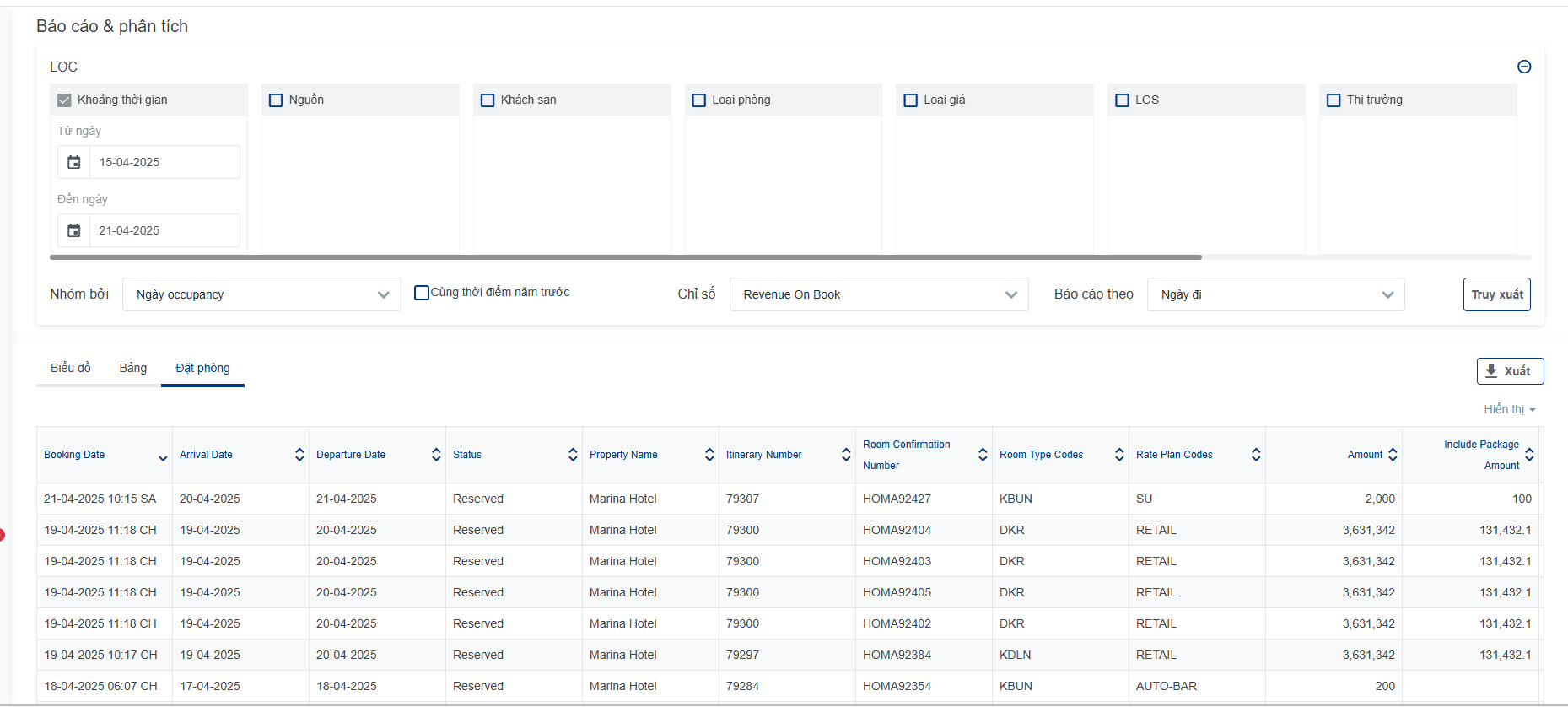
Task: Tick Cùng thời điểm năm trước checkbox
Action: [x=422, y=293]
